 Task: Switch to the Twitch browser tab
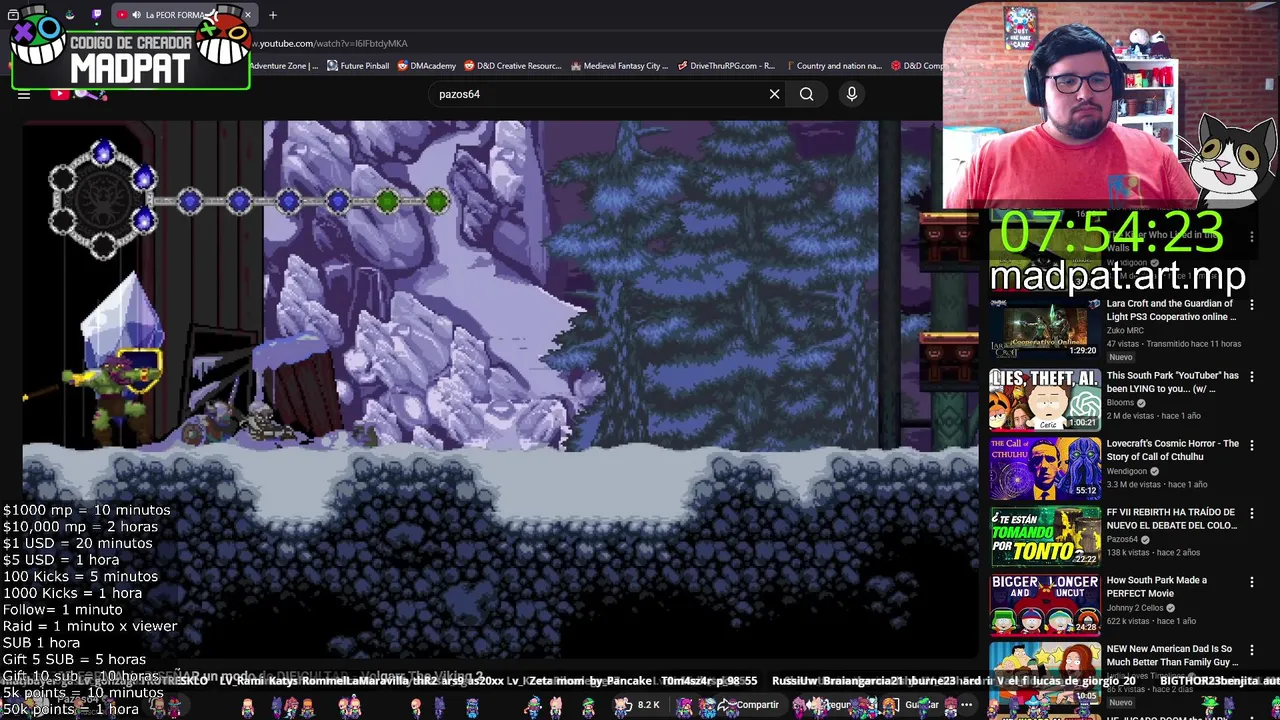pos(96,15)
